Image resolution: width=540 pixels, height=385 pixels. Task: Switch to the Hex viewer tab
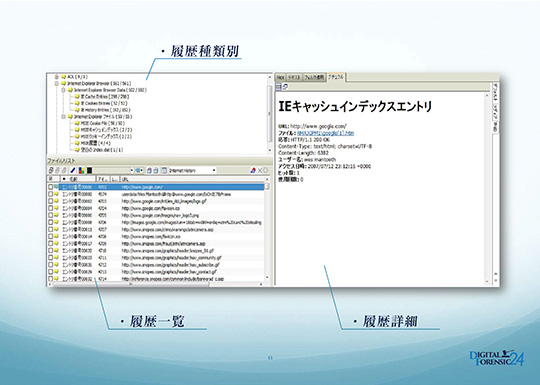pos(281,77)
